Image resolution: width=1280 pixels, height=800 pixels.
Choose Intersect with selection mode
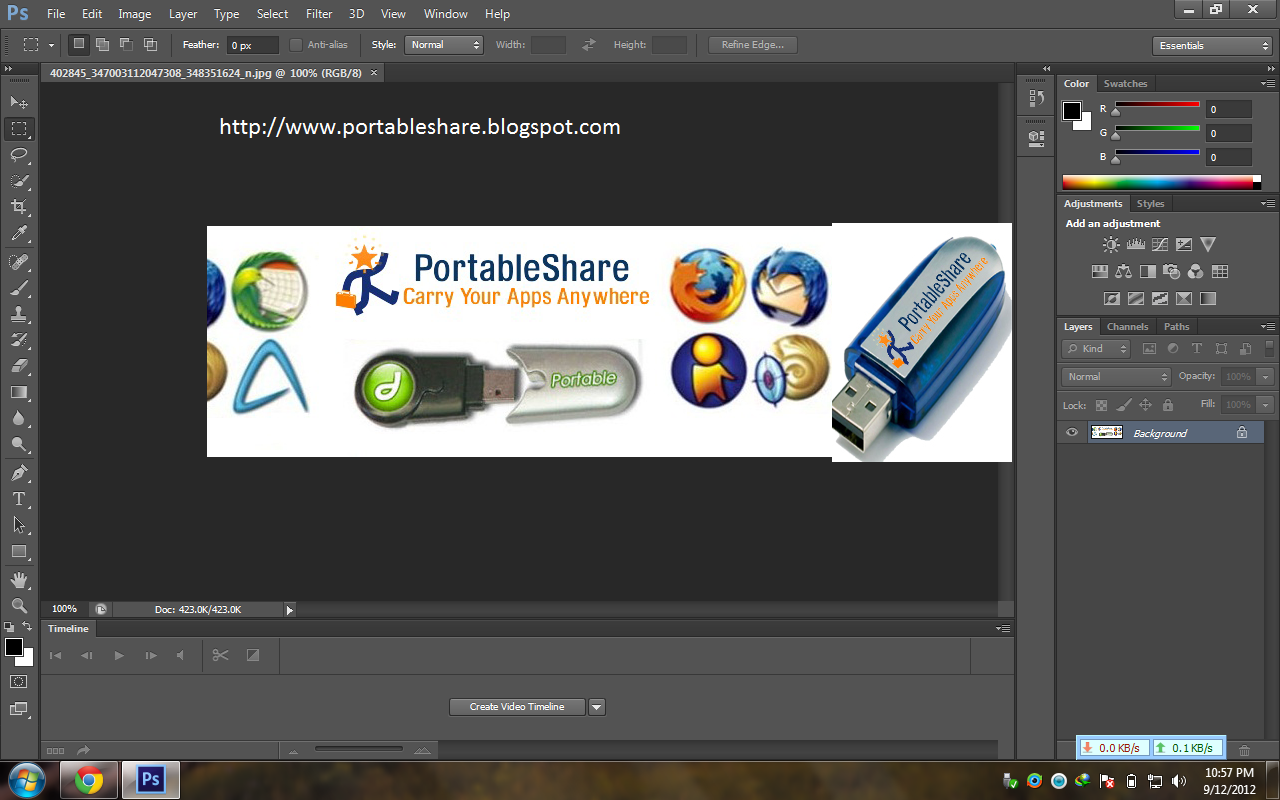(151, 45)
